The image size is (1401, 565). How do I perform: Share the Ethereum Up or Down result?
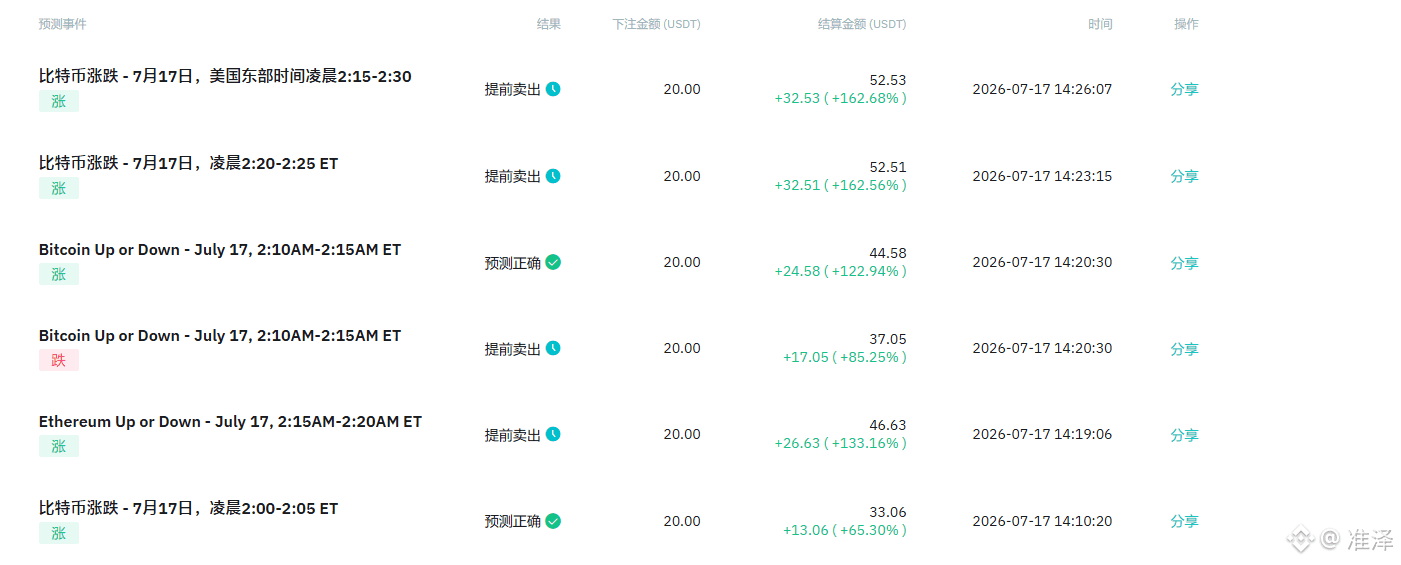pos(1184,435)
